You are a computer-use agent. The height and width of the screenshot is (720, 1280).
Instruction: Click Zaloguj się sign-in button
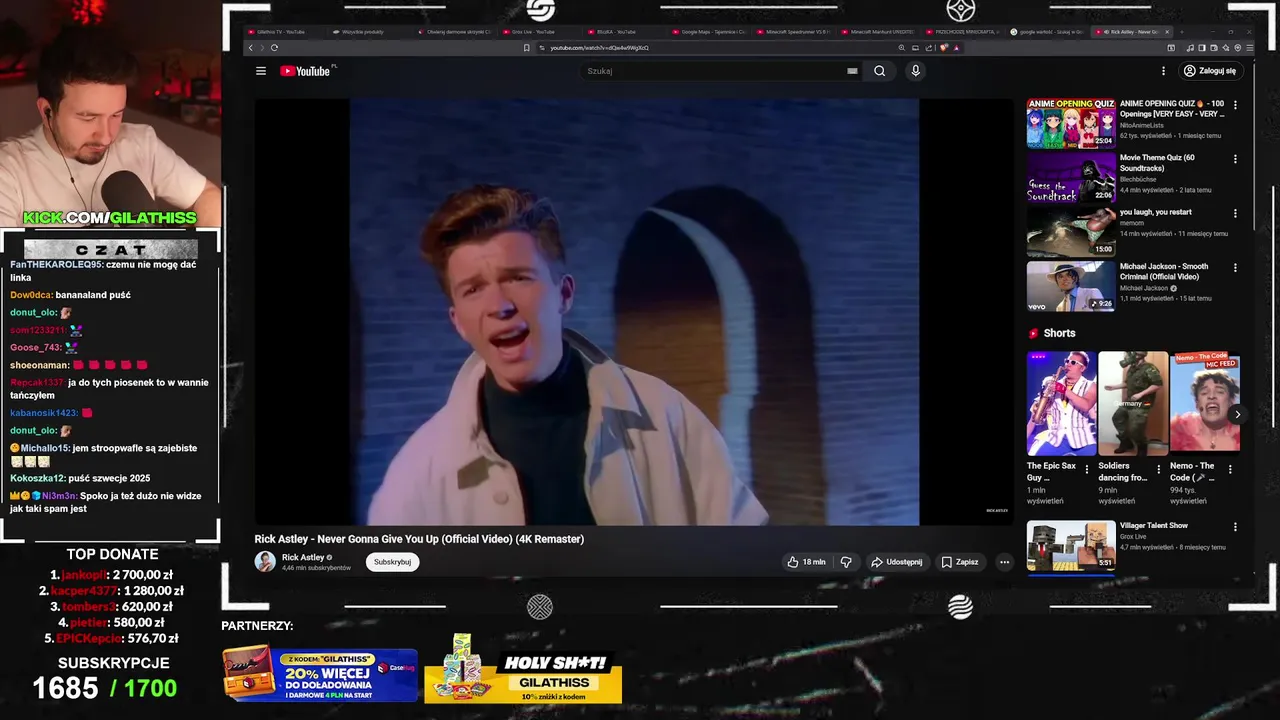(1210, 71)
